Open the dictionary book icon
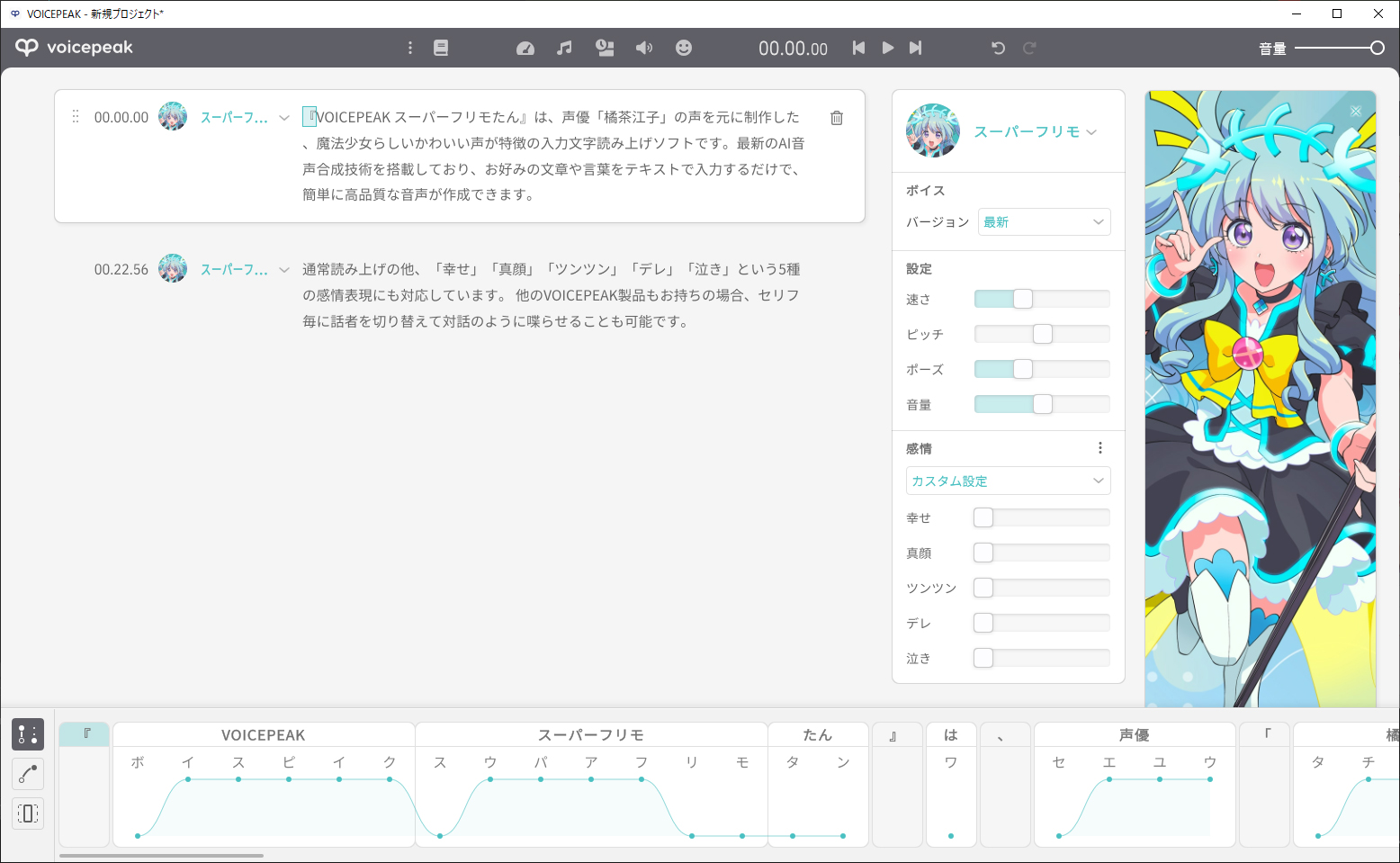Screen dimensions: 1400x863 click(441, 48)
